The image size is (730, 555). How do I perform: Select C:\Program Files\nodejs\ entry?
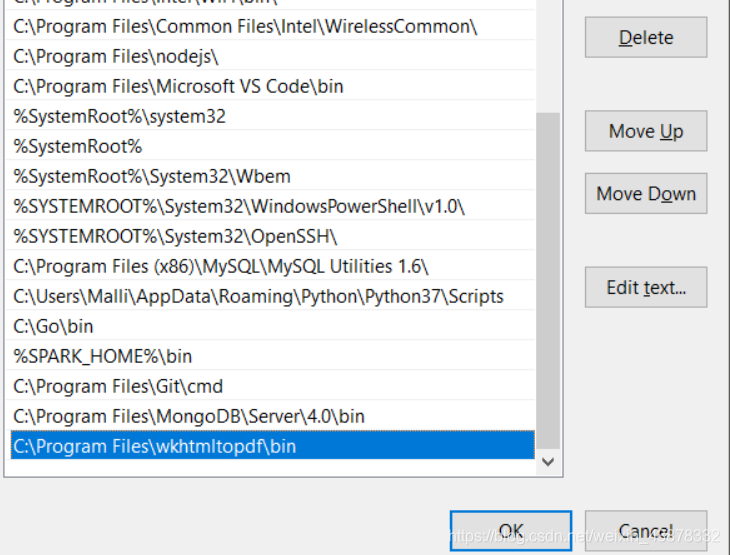coord(270,56)
